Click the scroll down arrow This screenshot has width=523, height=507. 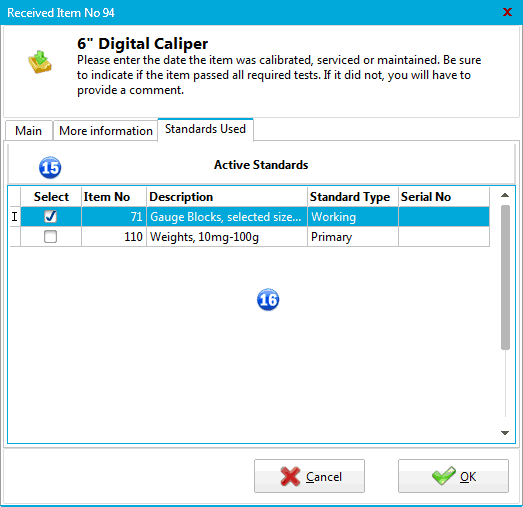(505, 433)
